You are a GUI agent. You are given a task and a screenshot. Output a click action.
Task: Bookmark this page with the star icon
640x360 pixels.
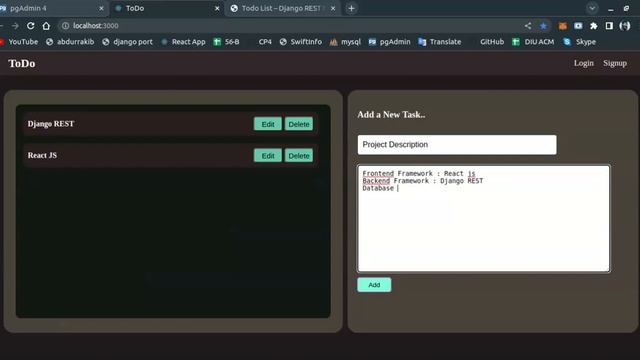[543, 26]
